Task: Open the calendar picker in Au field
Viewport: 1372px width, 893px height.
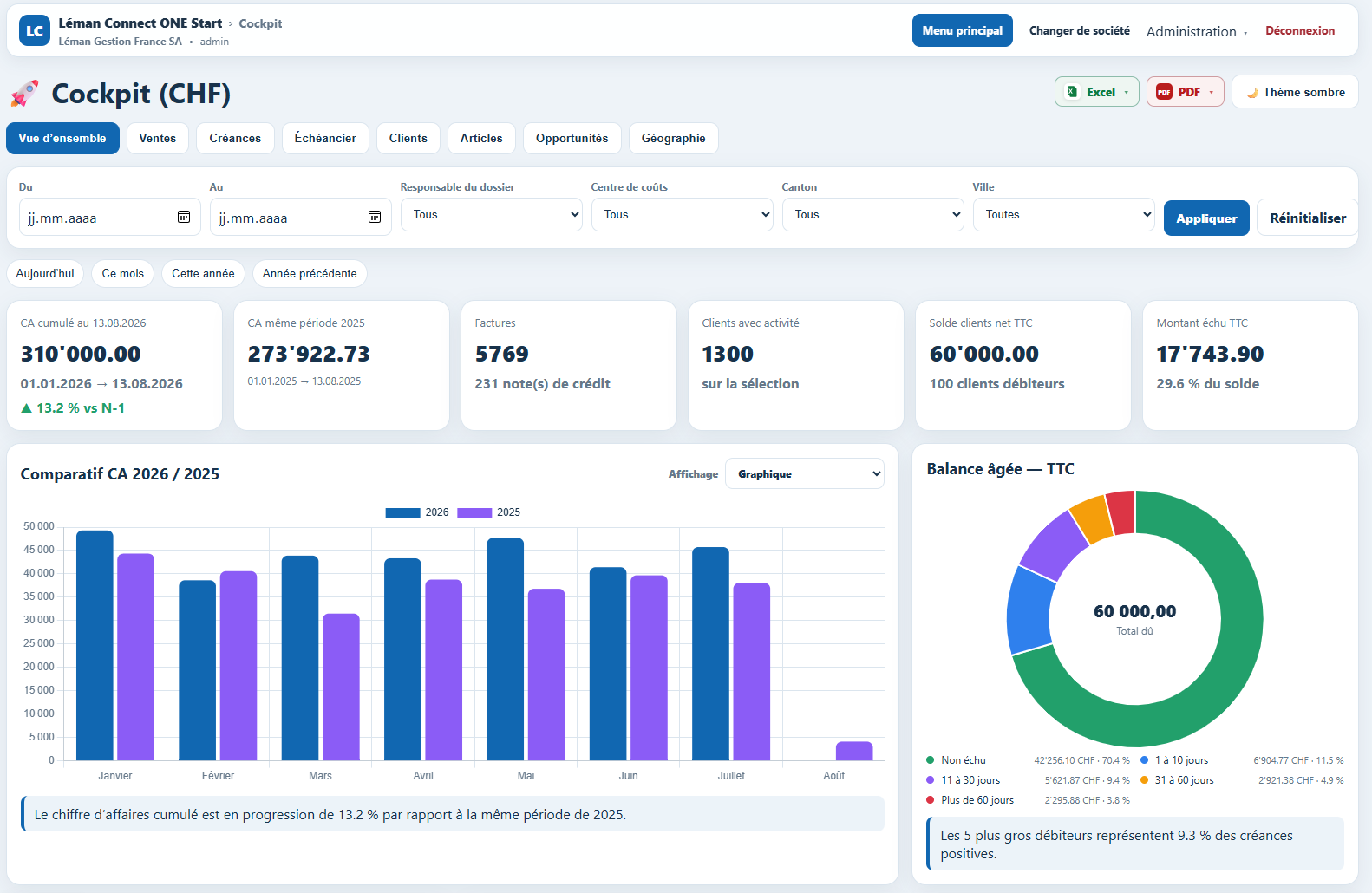Action: (x=375, y=217)
